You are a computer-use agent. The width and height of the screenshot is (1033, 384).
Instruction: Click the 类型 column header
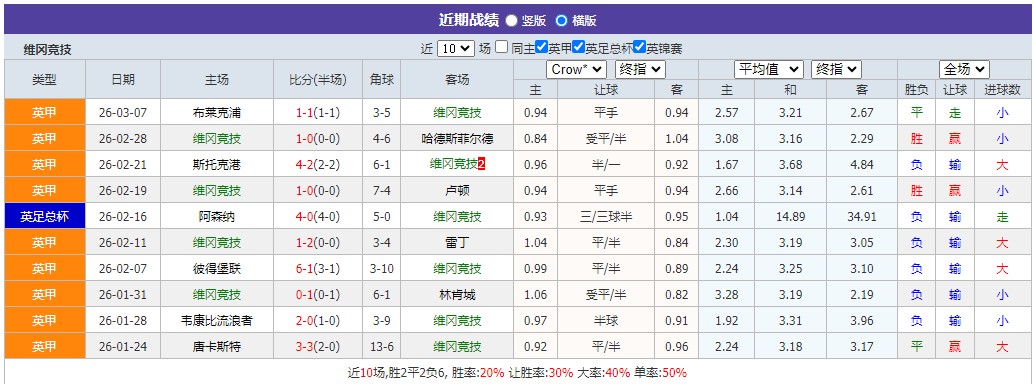point(45,80)
